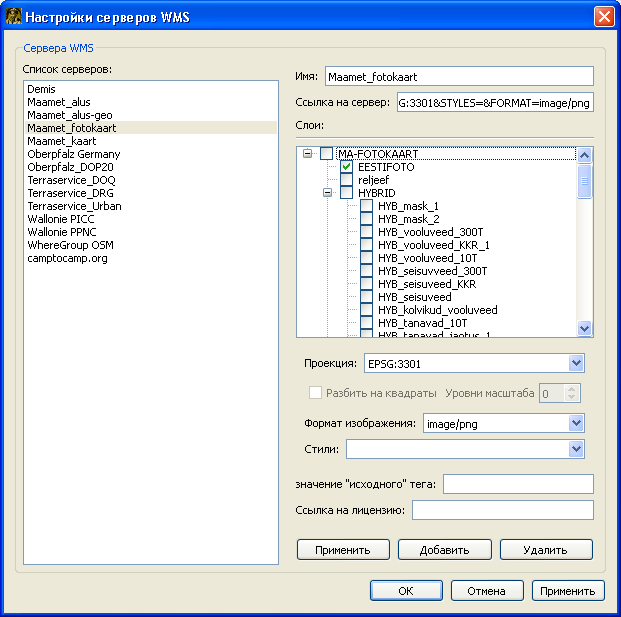Expand the Стили dropdown list
Viewport: 621px width, 617px height.
pos(575,450)
